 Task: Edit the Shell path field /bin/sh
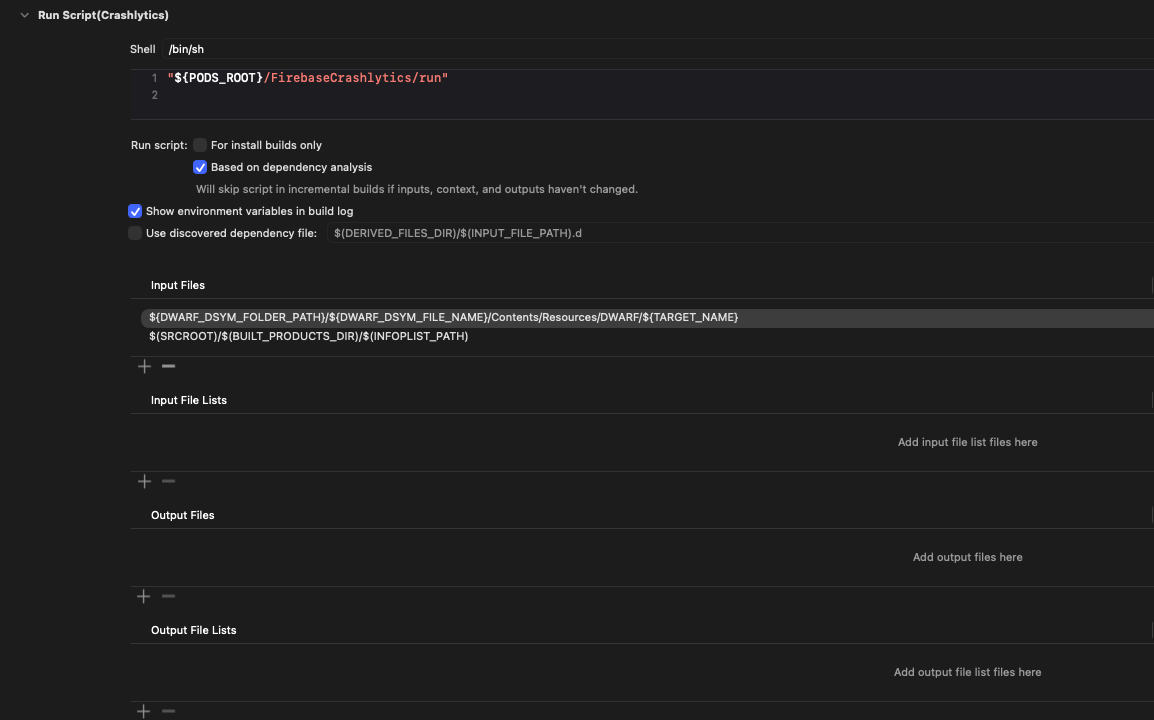(658, 49)
